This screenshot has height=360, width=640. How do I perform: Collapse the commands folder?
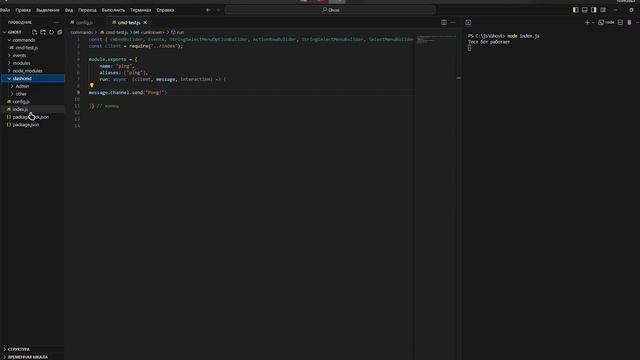click(x=32, y=40)
